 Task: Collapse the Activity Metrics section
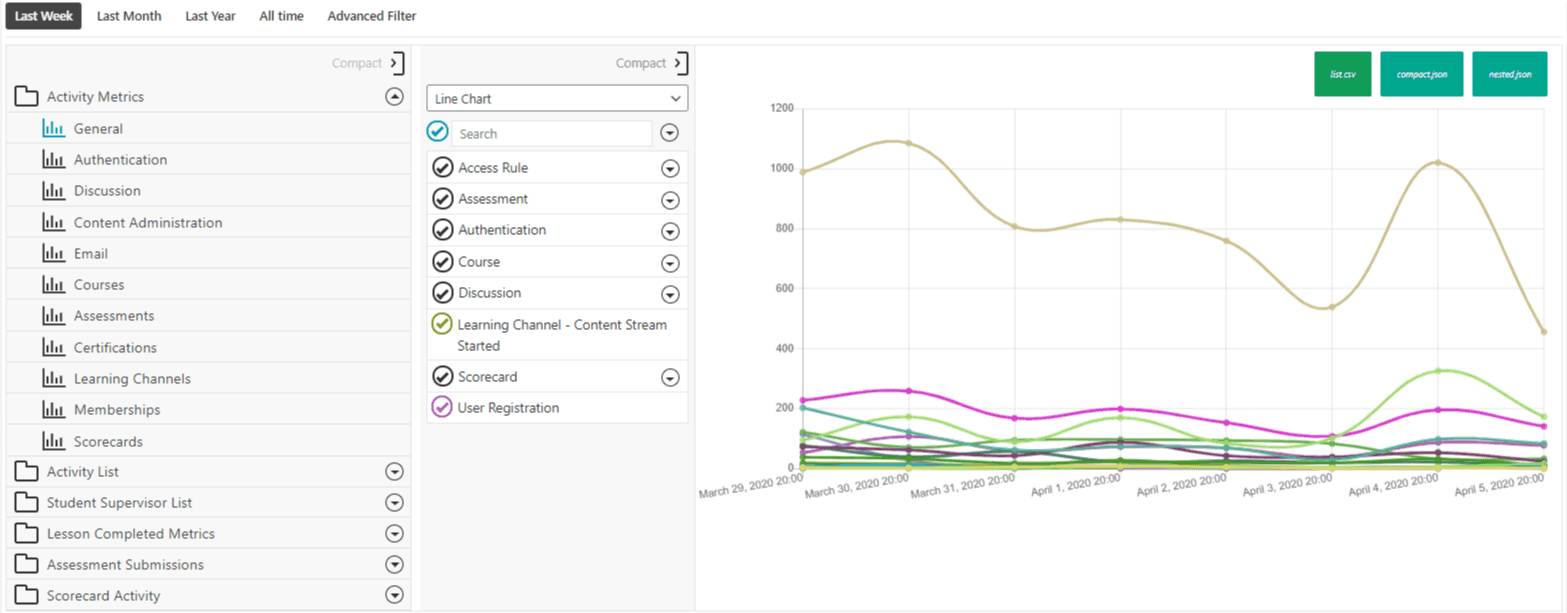394,96
